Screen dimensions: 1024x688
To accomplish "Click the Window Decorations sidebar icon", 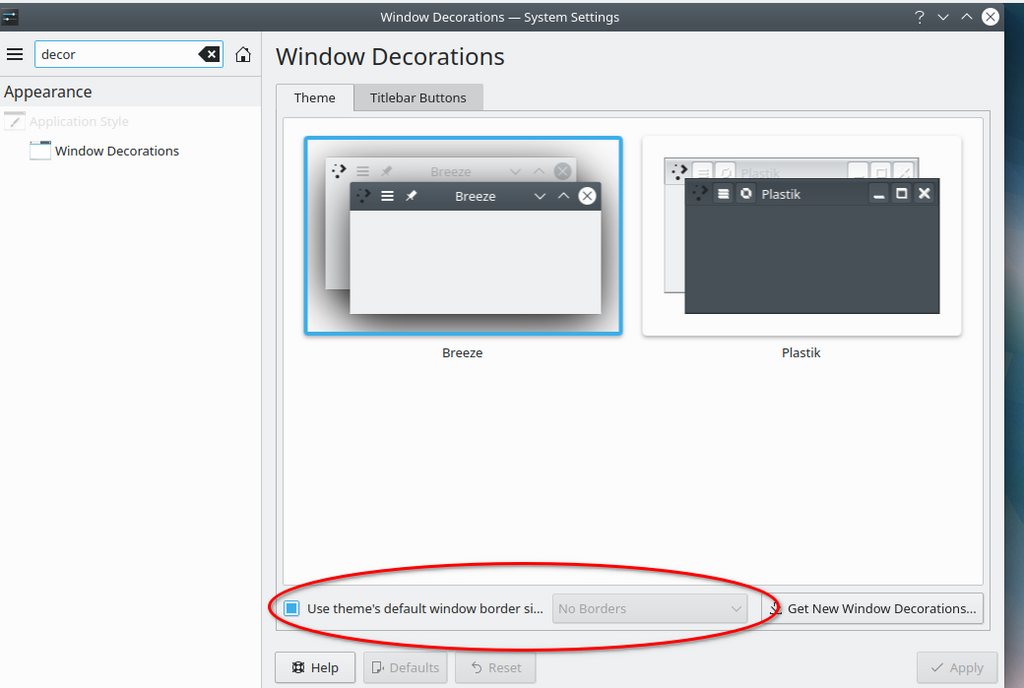I will tap(40, 151).
